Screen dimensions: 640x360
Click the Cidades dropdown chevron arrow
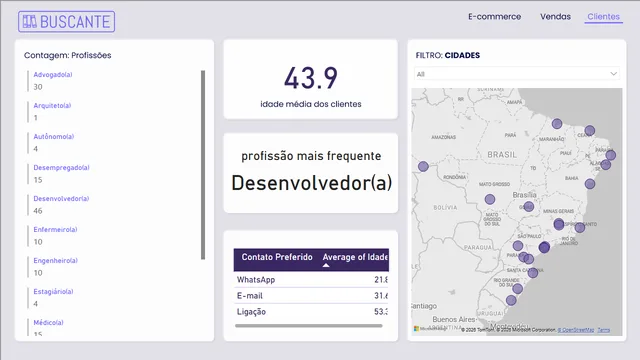click(x=613, y=74)
